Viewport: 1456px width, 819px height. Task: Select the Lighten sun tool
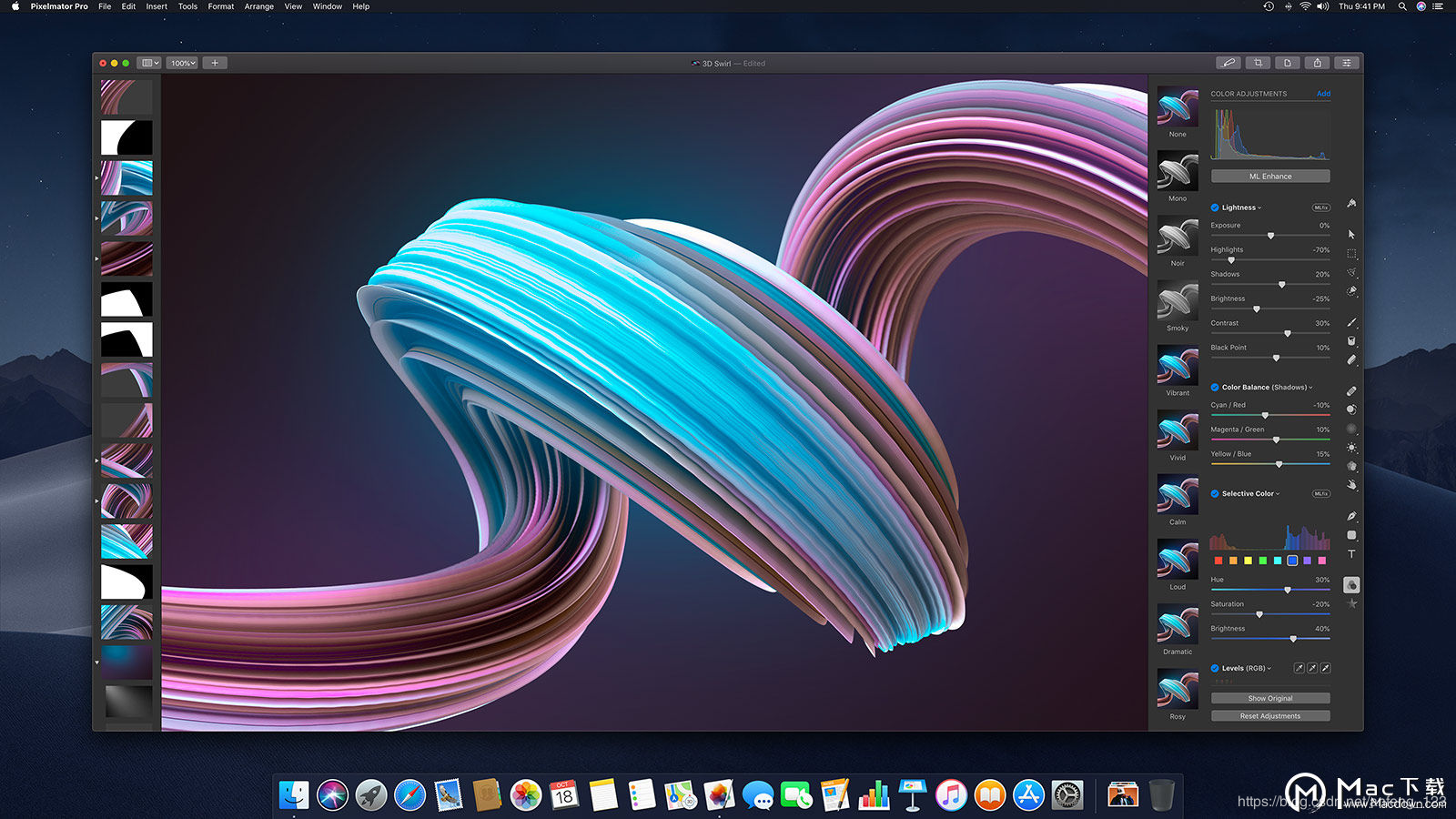[x=1351, y=447]
